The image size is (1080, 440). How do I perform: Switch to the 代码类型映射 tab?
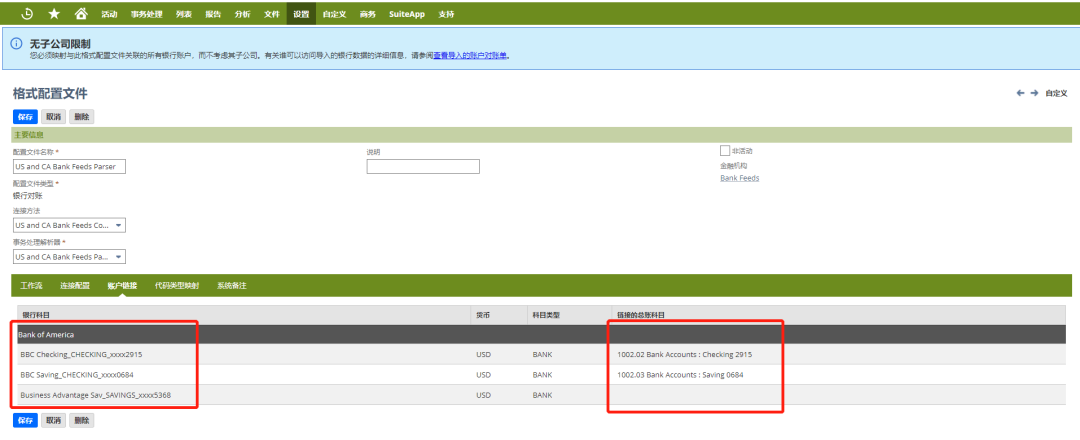[x=177, y=285]
